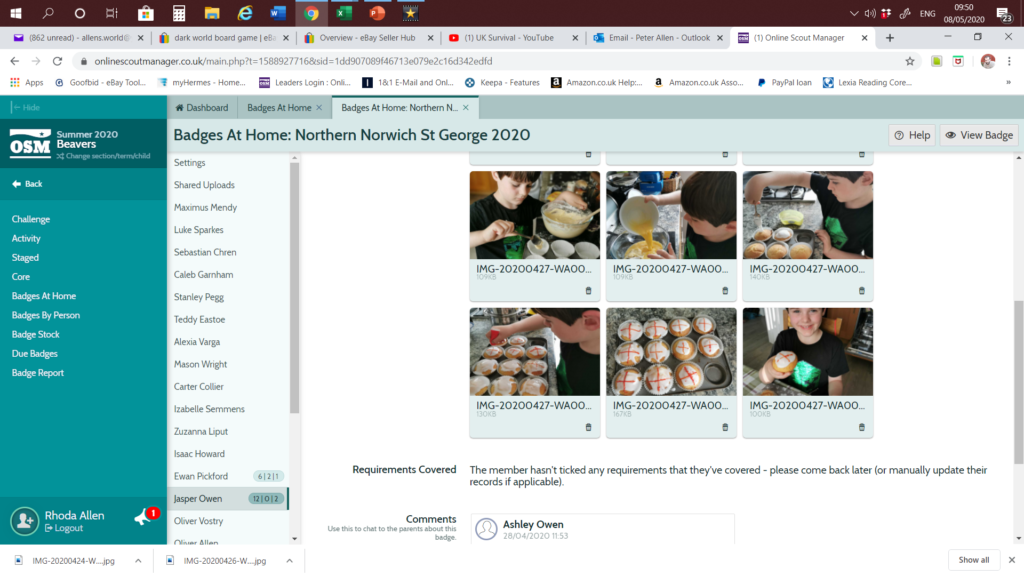The width and height of the screenshot is (1024, 576).
Task: Open PayPal loan bookmark
Action: click(784, 82)
